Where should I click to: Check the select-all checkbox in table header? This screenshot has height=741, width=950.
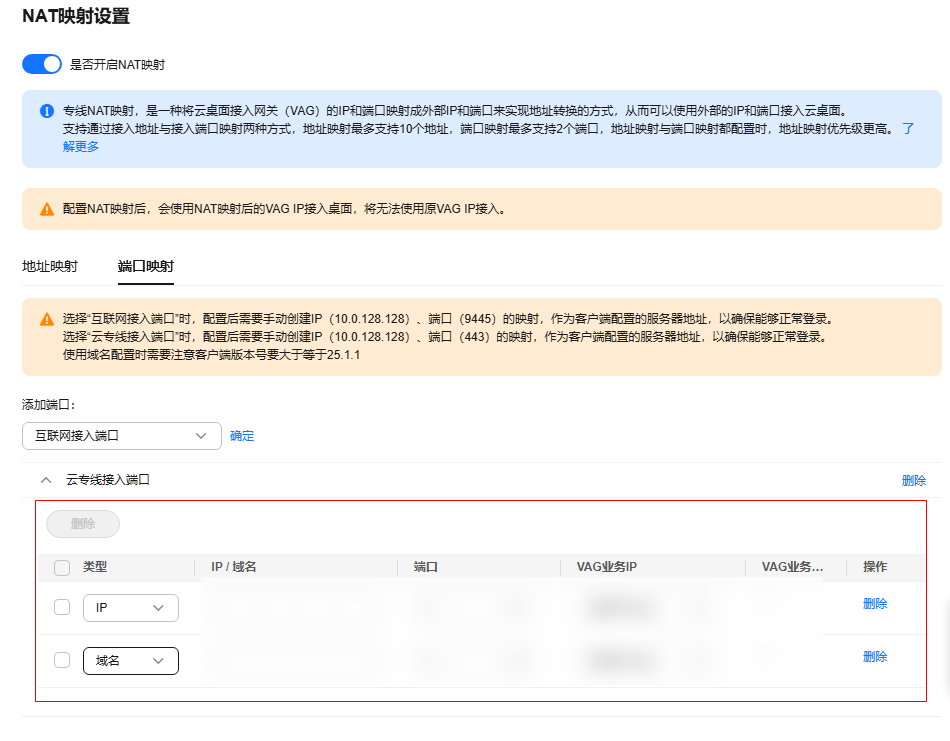(62, 568)
